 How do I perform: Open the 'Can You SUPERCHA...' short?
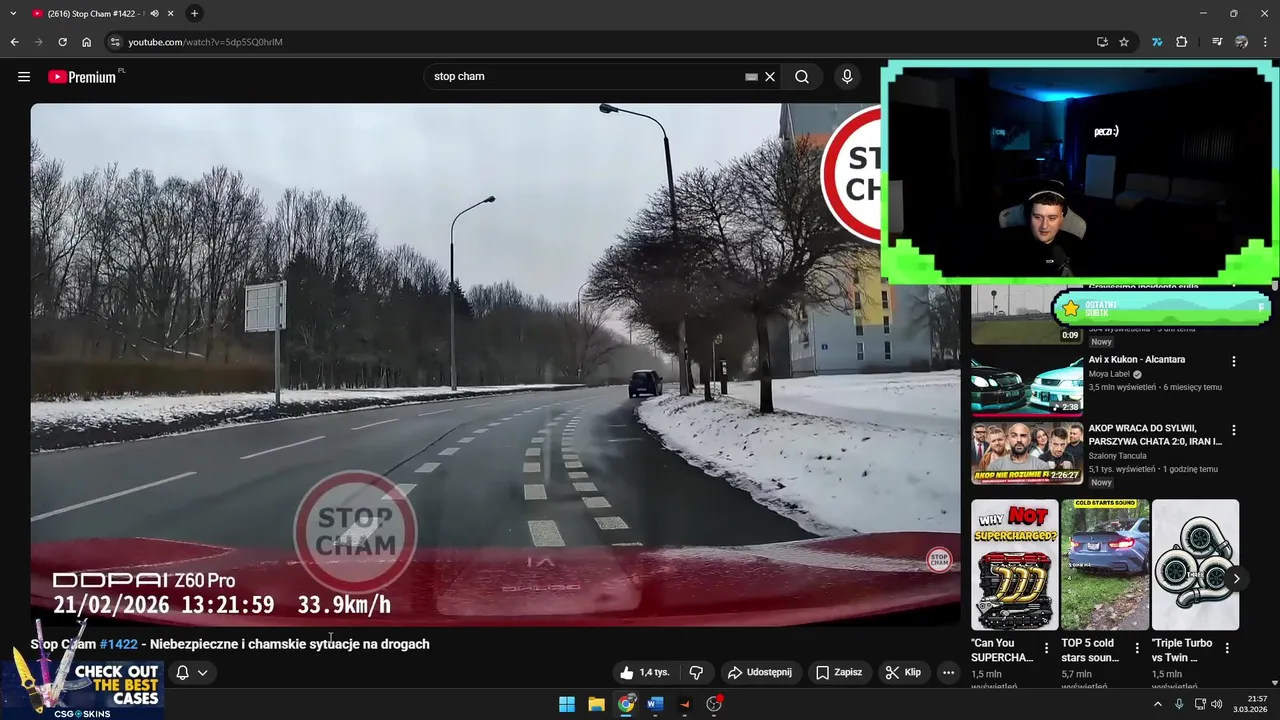1014,565
